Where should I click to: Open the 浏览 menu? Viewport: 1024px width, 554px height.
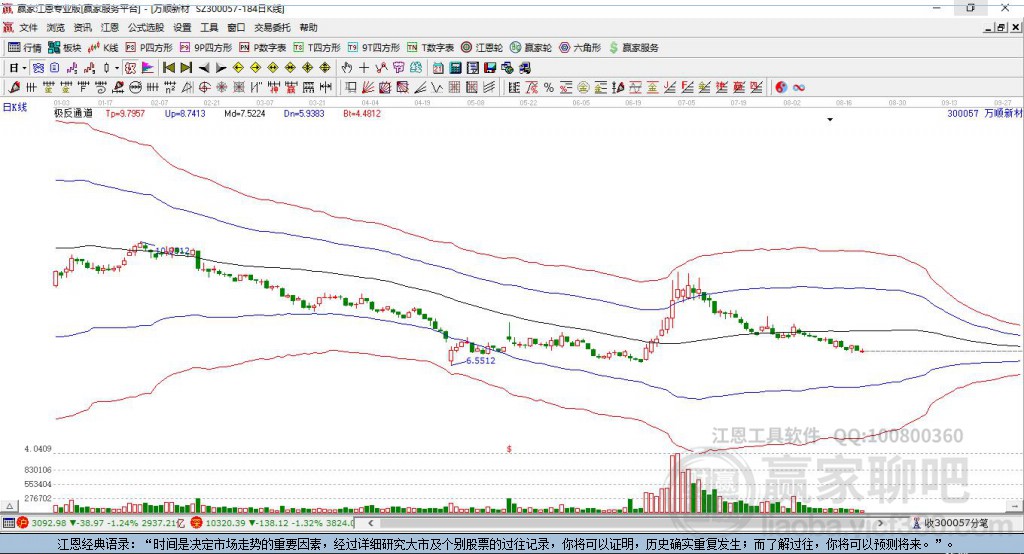[56, 27]
